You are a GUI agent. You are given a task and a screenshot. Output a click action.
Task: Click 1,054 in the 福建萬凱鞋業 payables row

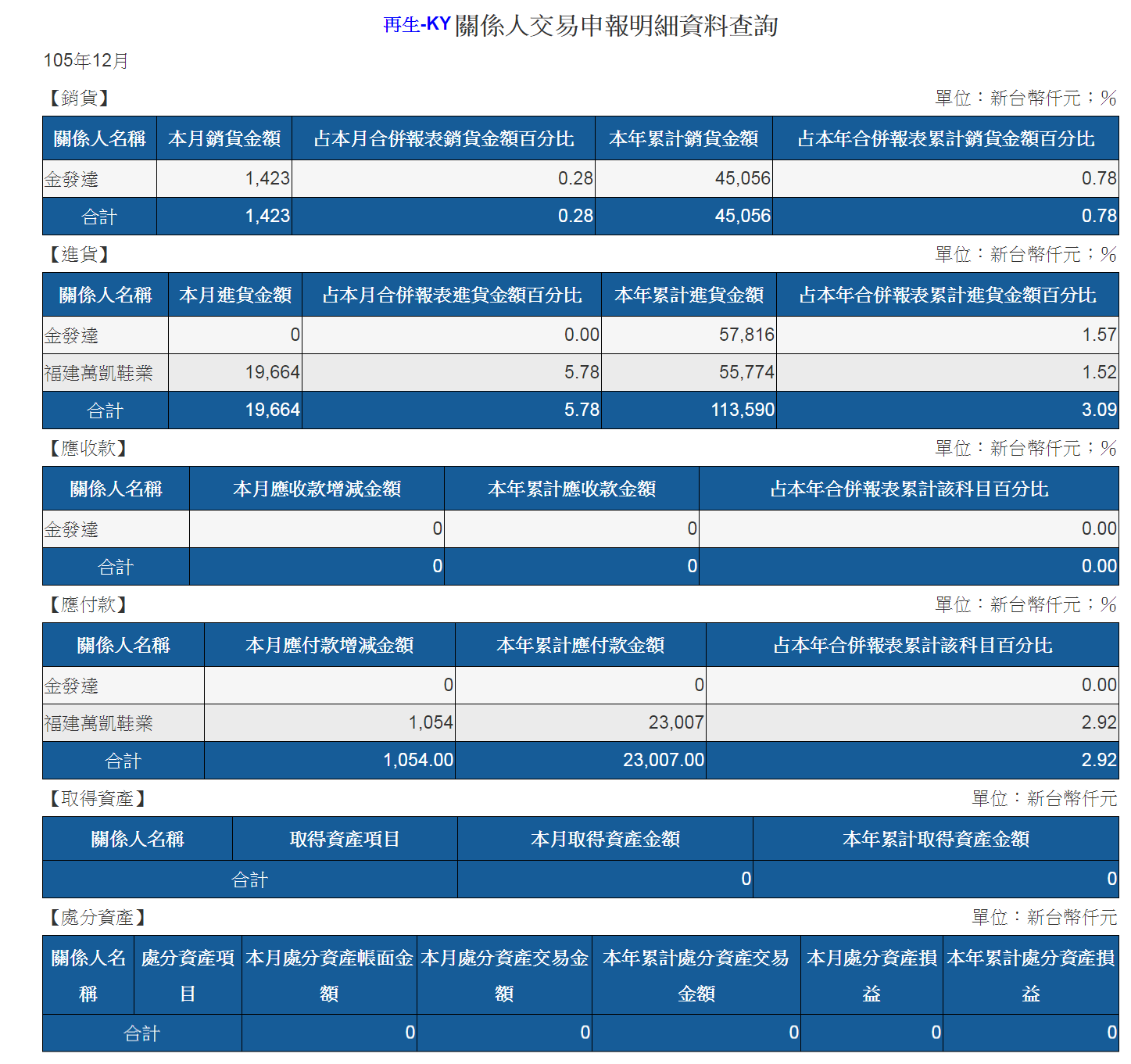click(431, 722)
